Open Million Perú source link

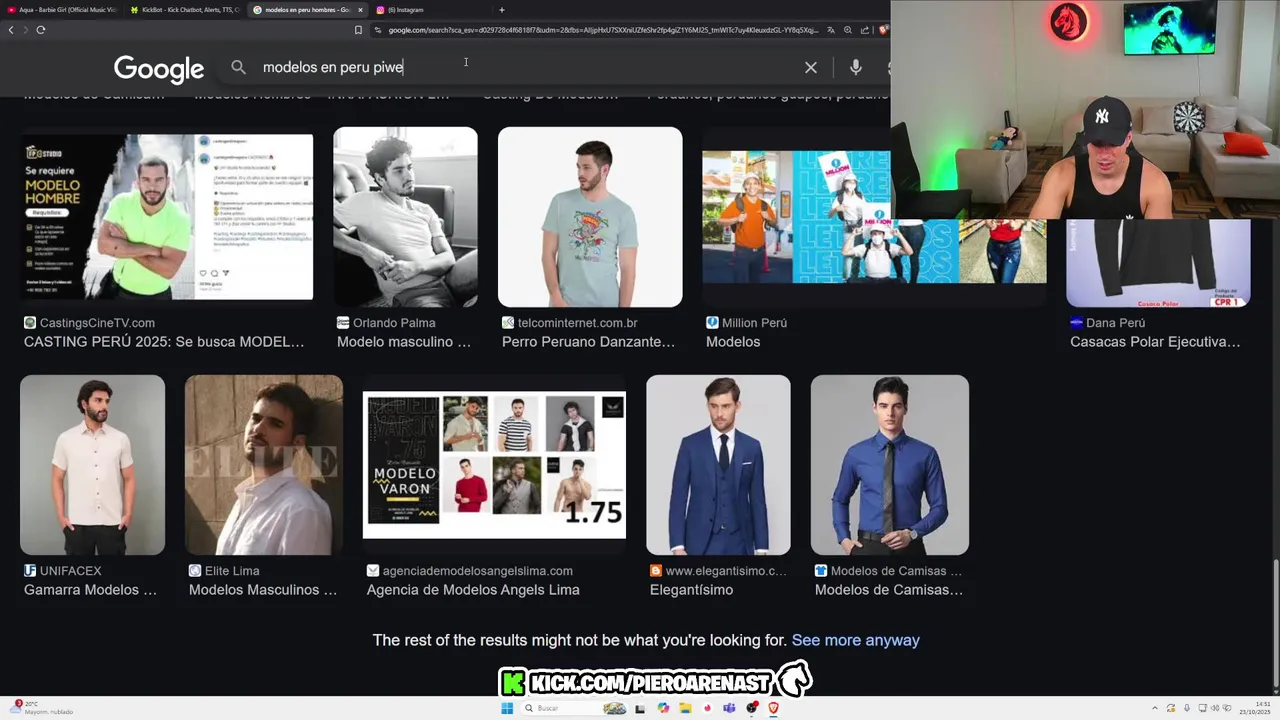pyautogui.click(x=754, y=323)
